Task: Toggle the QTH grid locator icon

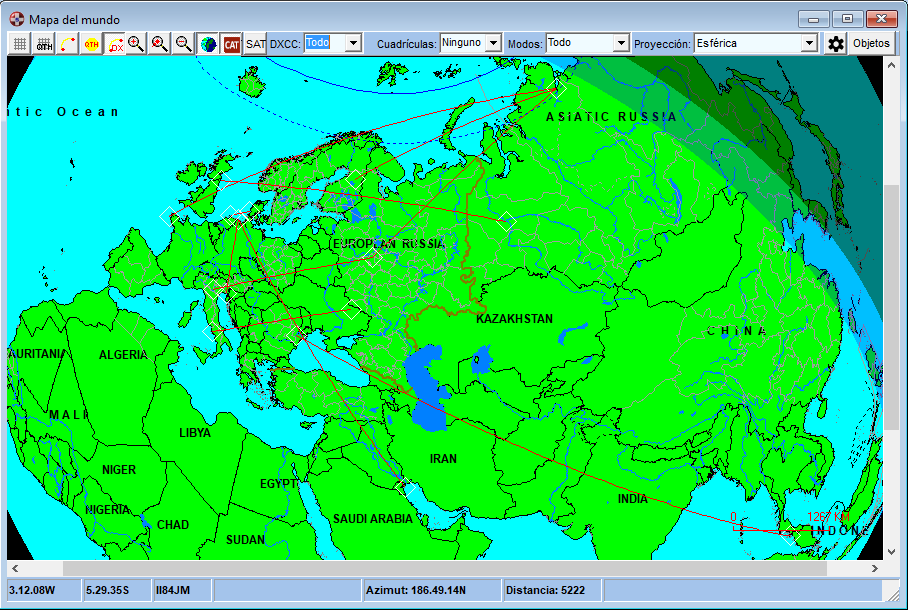Action: tap(44, 44)
